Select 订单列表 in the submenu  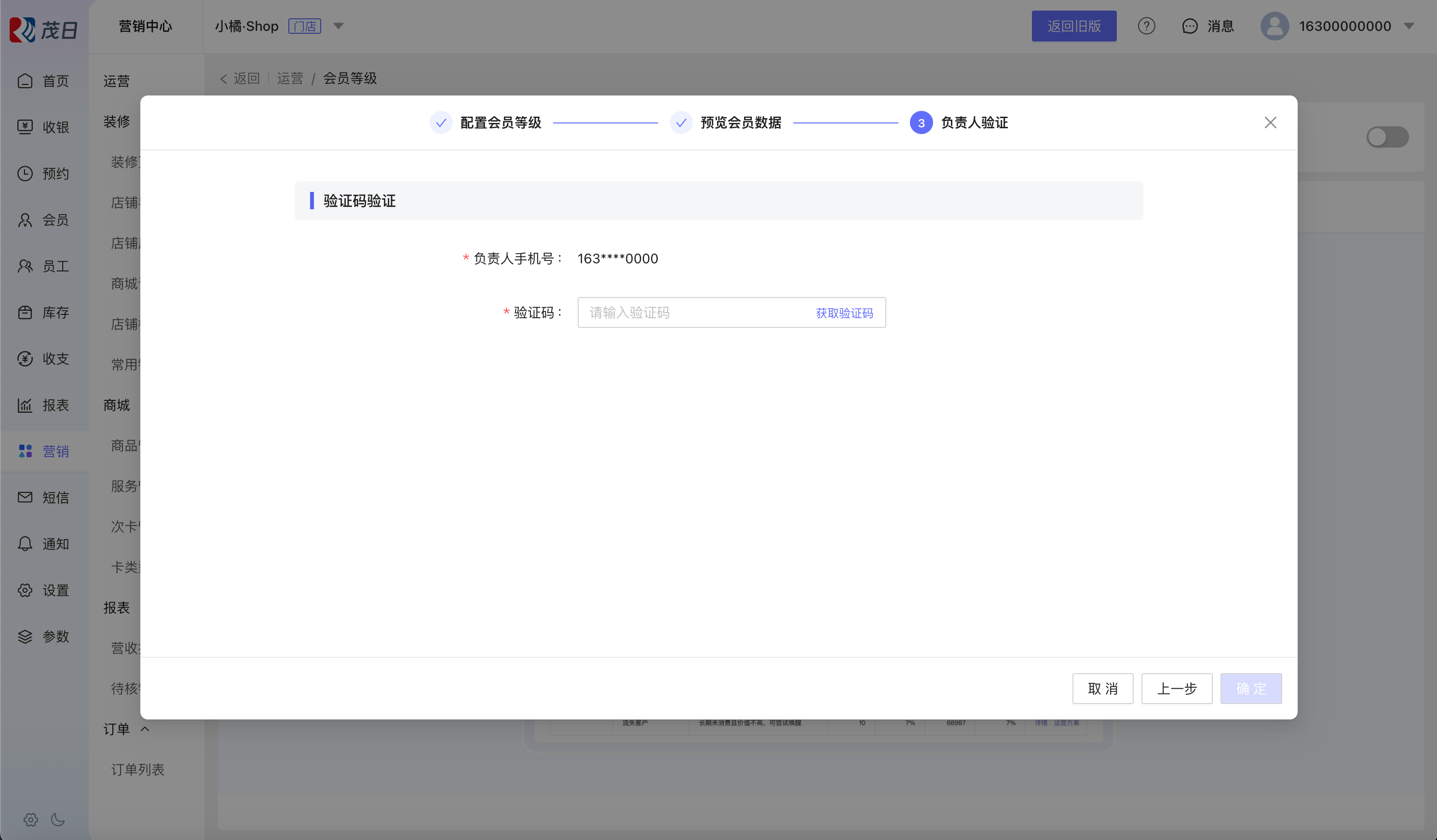137,769
